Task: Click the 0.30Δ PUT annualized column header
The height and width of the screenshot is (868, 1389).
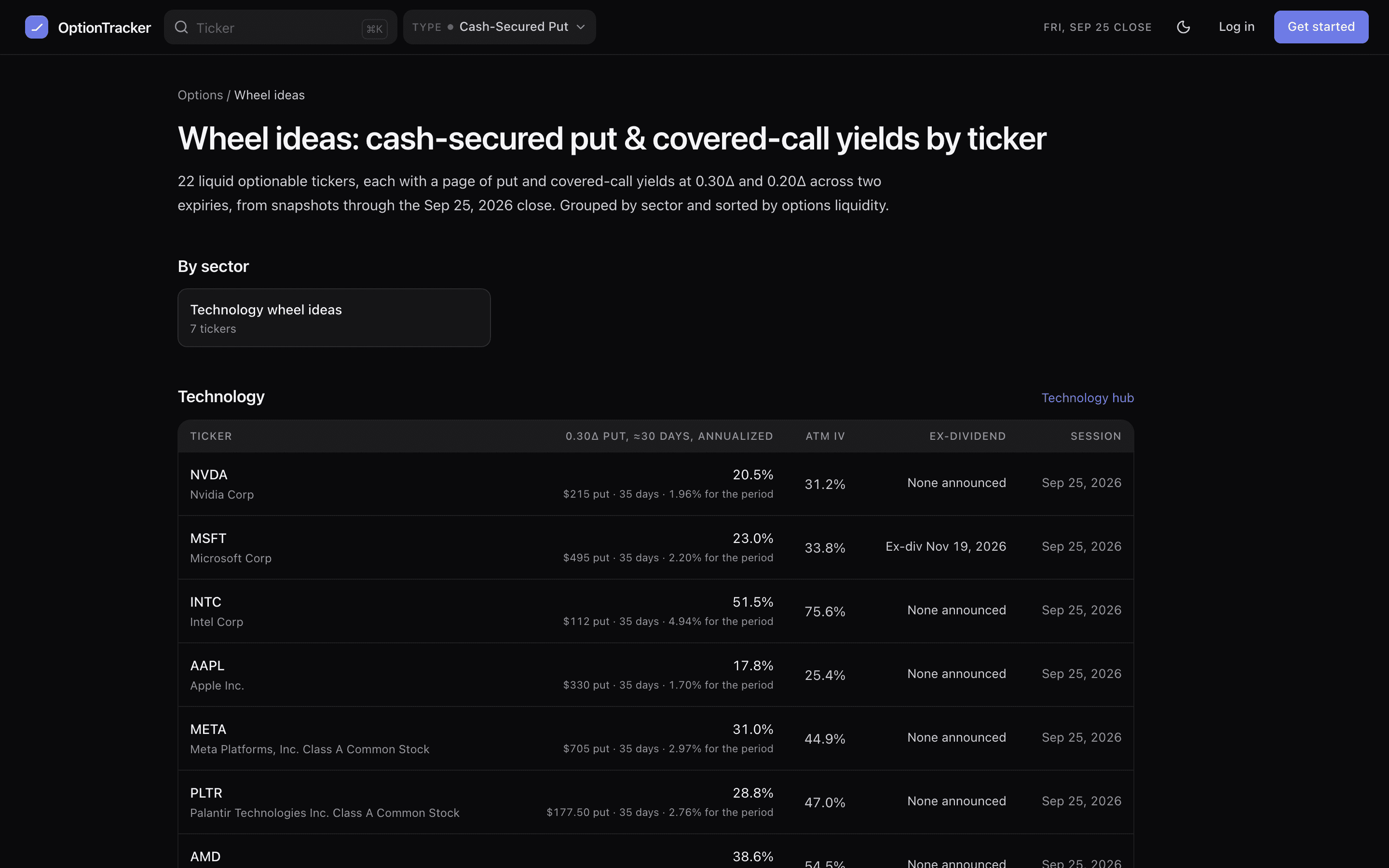Action: coord(669,436)
